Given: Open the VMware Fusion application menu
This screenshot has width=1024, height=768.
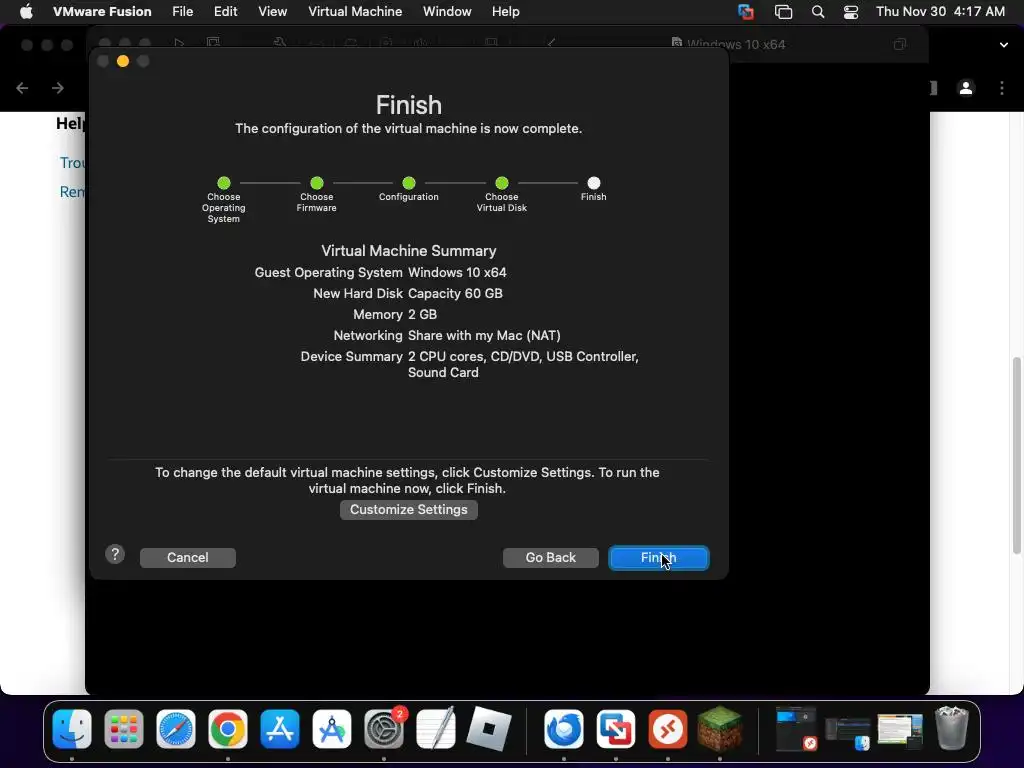Looking at the screenshot, I should pyautogui.click(x=102, y=11).
